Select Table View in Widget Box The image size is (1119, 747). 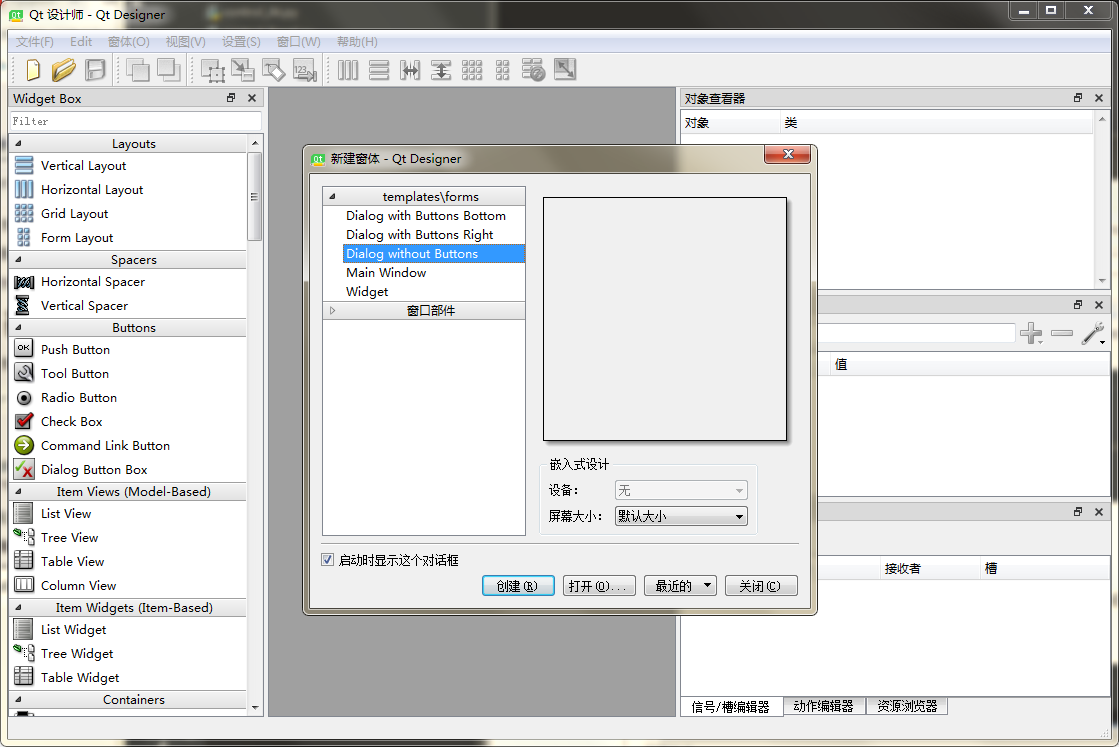pyautogui.click(x=72, y=561)
